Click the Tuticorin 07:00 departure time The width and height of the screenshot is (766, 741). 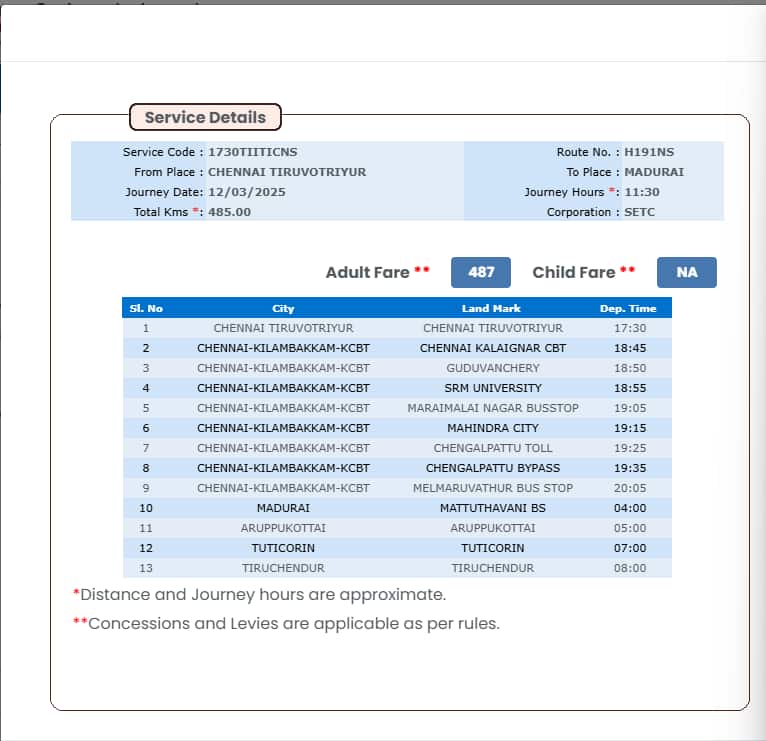point(630,548)
